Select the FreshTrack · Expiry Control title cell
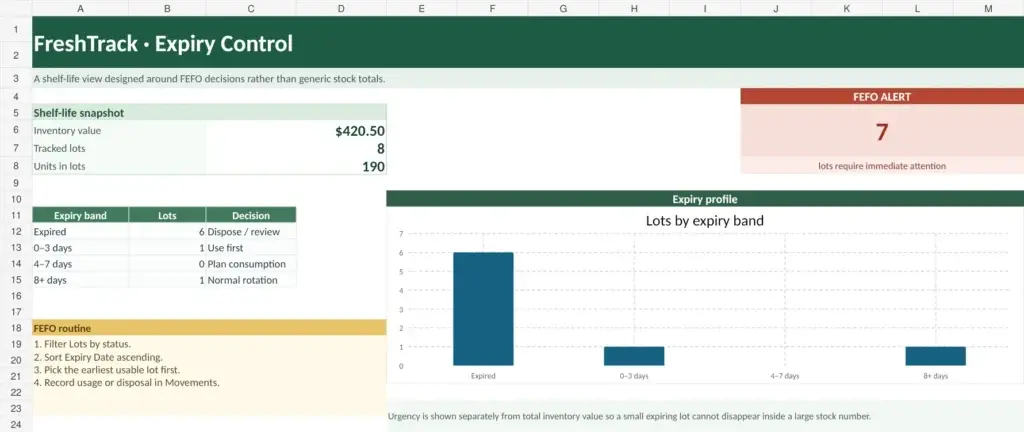1024x432 pixels. [x=528, y=42]
